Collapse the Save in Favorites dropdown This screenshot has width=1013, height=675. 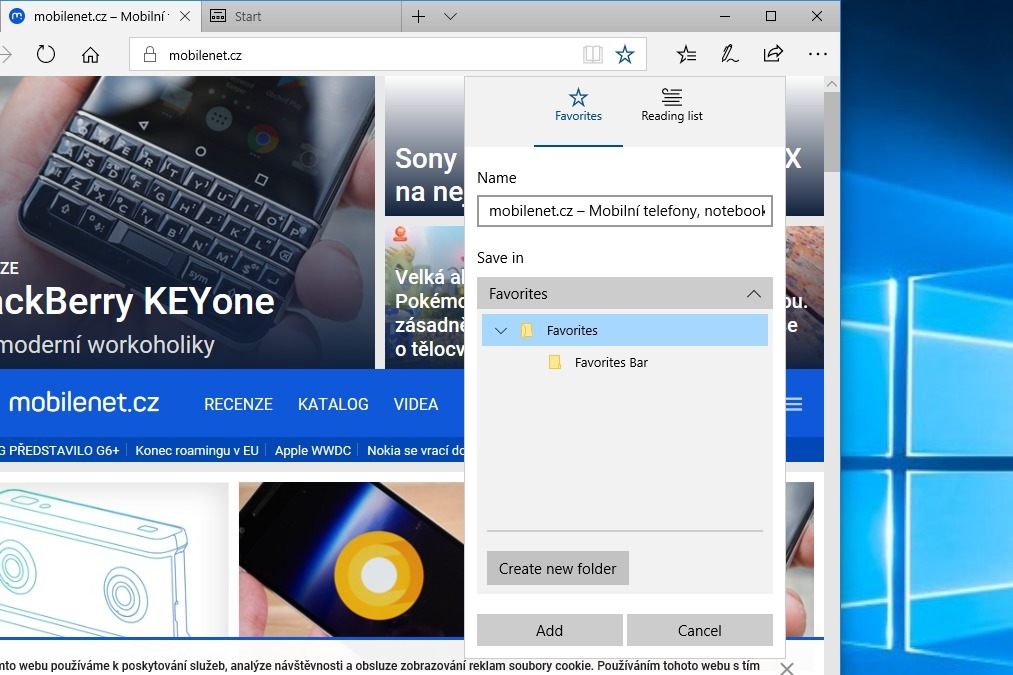tap(754, 294)
